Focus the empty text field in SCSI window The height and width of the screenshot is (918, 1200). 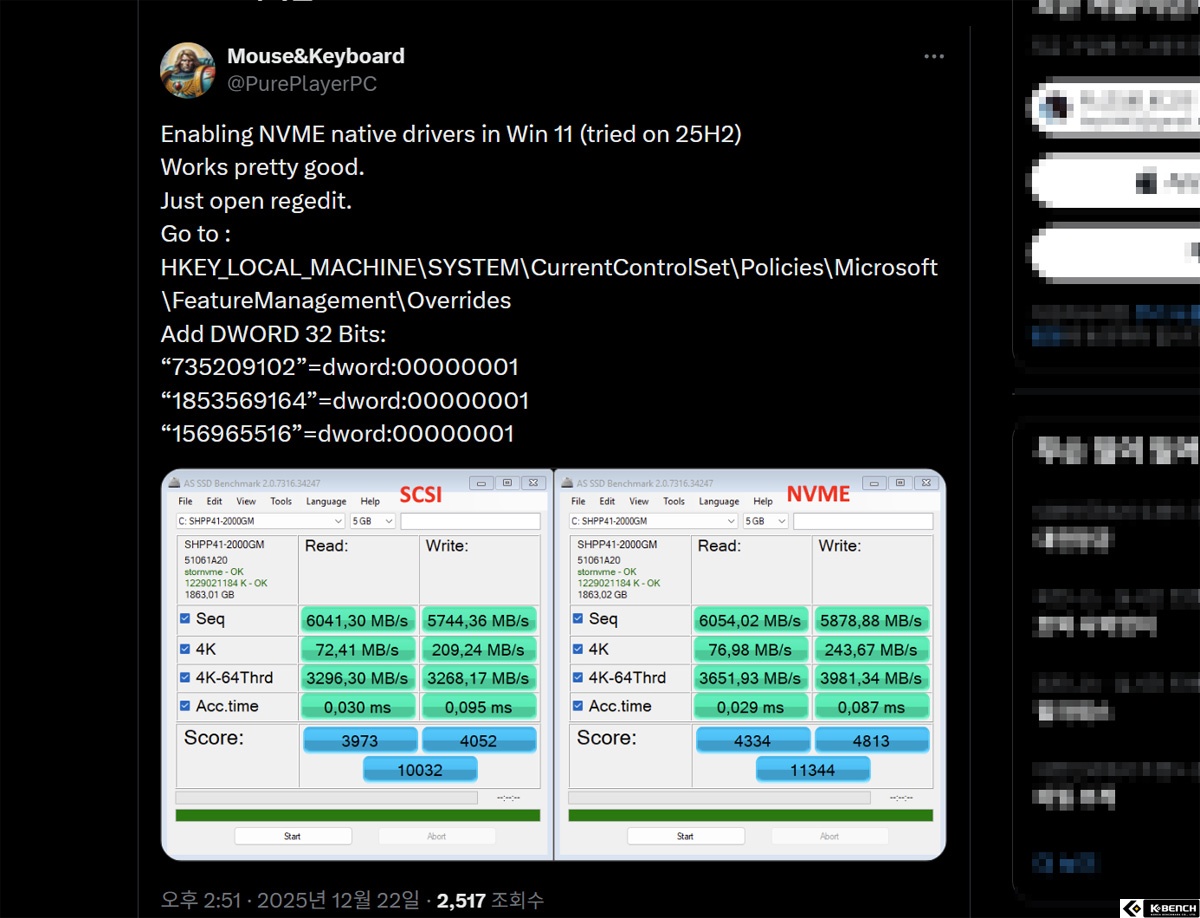[470, 521]
